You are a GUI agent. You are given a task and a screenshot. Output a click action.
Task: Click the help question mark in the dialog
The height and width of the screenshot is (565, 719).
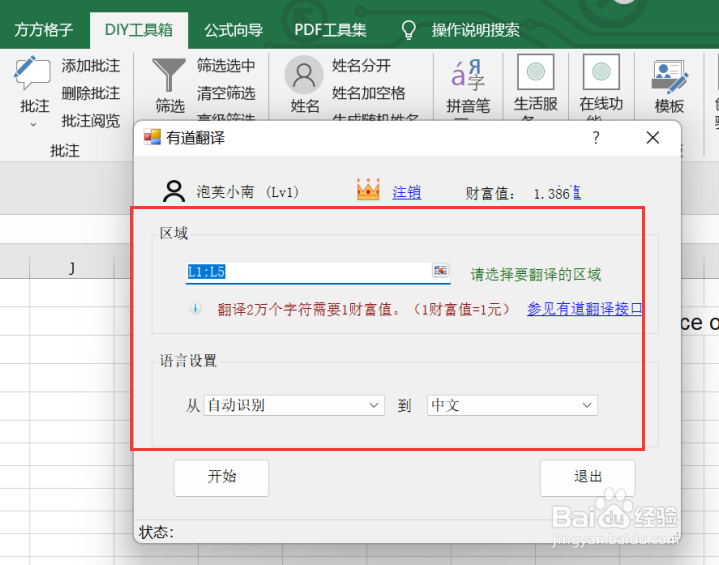[x=596, y=137]
